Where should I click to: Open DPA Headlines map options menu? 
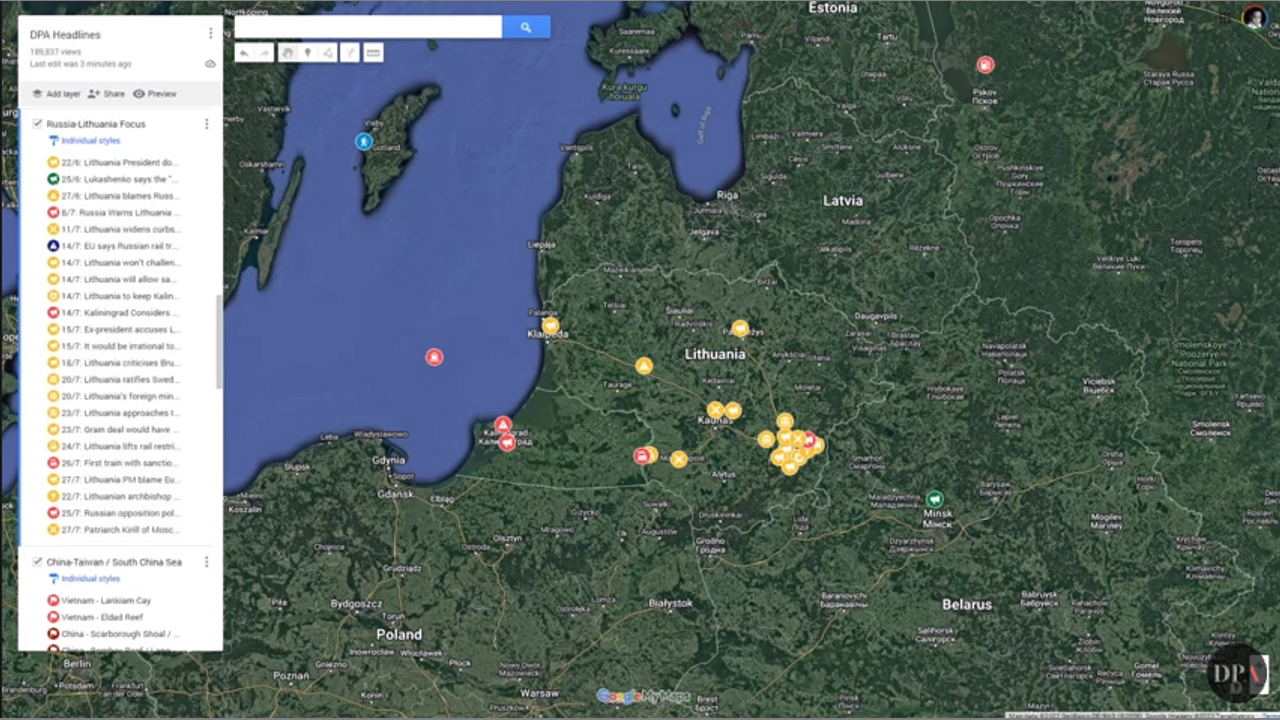(210, 34)
